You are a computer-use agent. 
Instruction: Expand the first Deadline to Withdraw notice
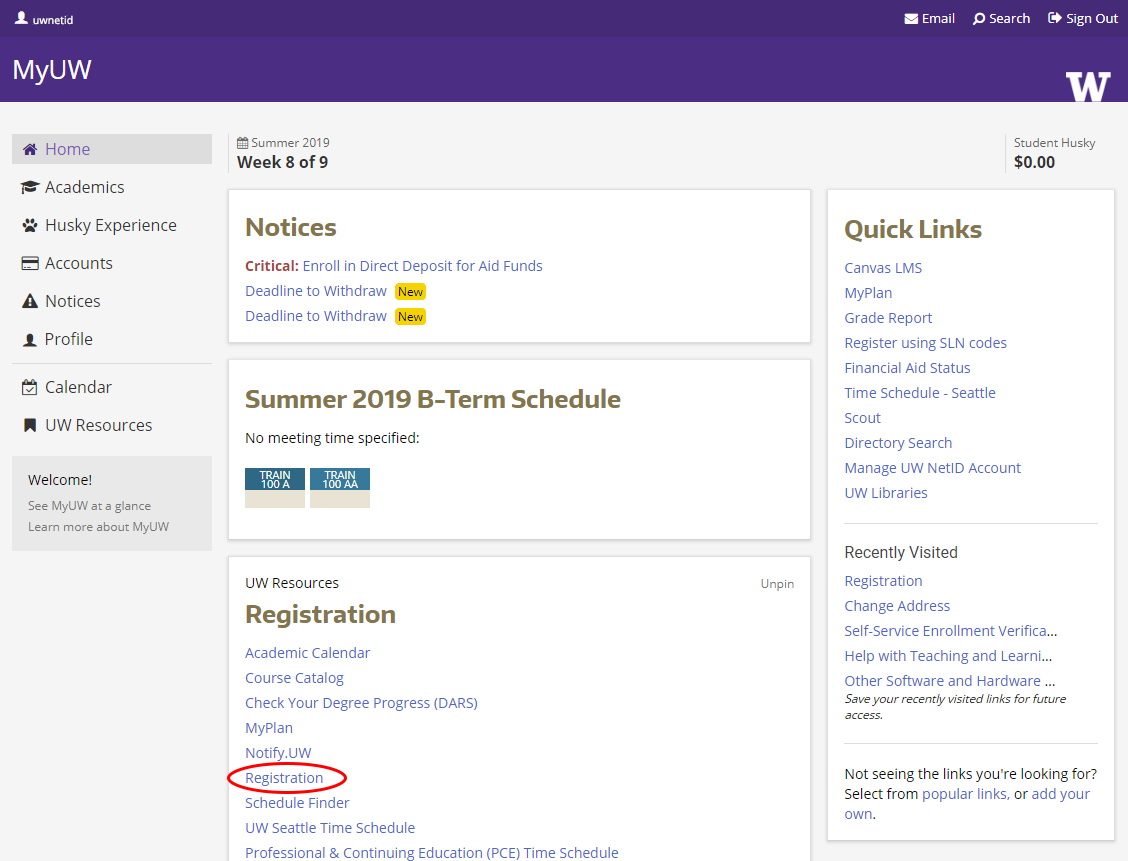coord(316,291)
